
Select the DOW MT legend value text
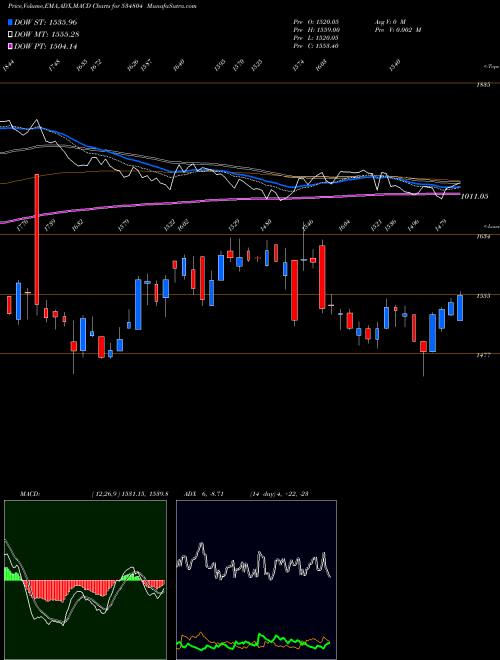(x=64, y=34)
